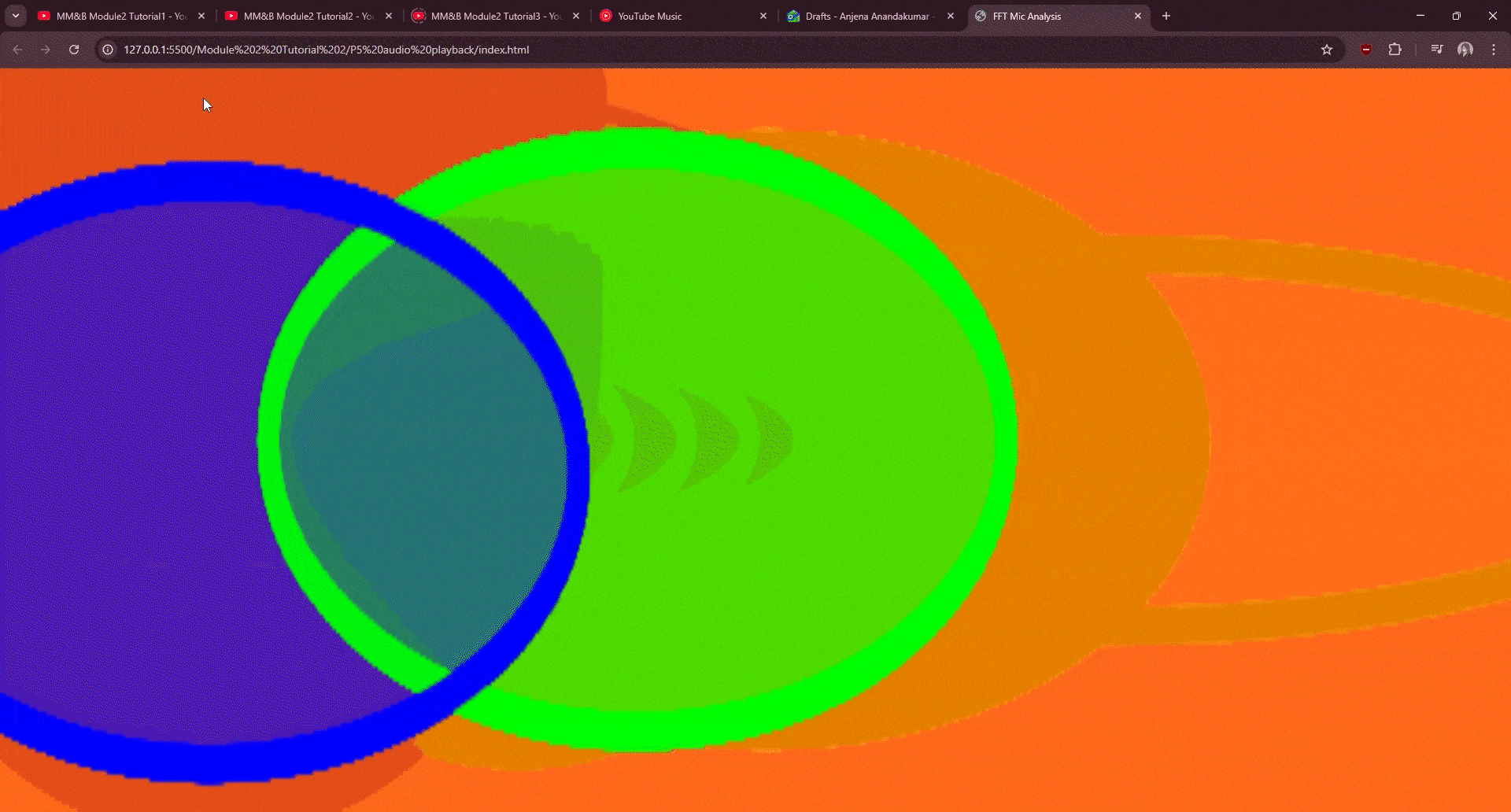Click the back navigation button
This screenshot has width=1511, height=812.
(17, 49)
